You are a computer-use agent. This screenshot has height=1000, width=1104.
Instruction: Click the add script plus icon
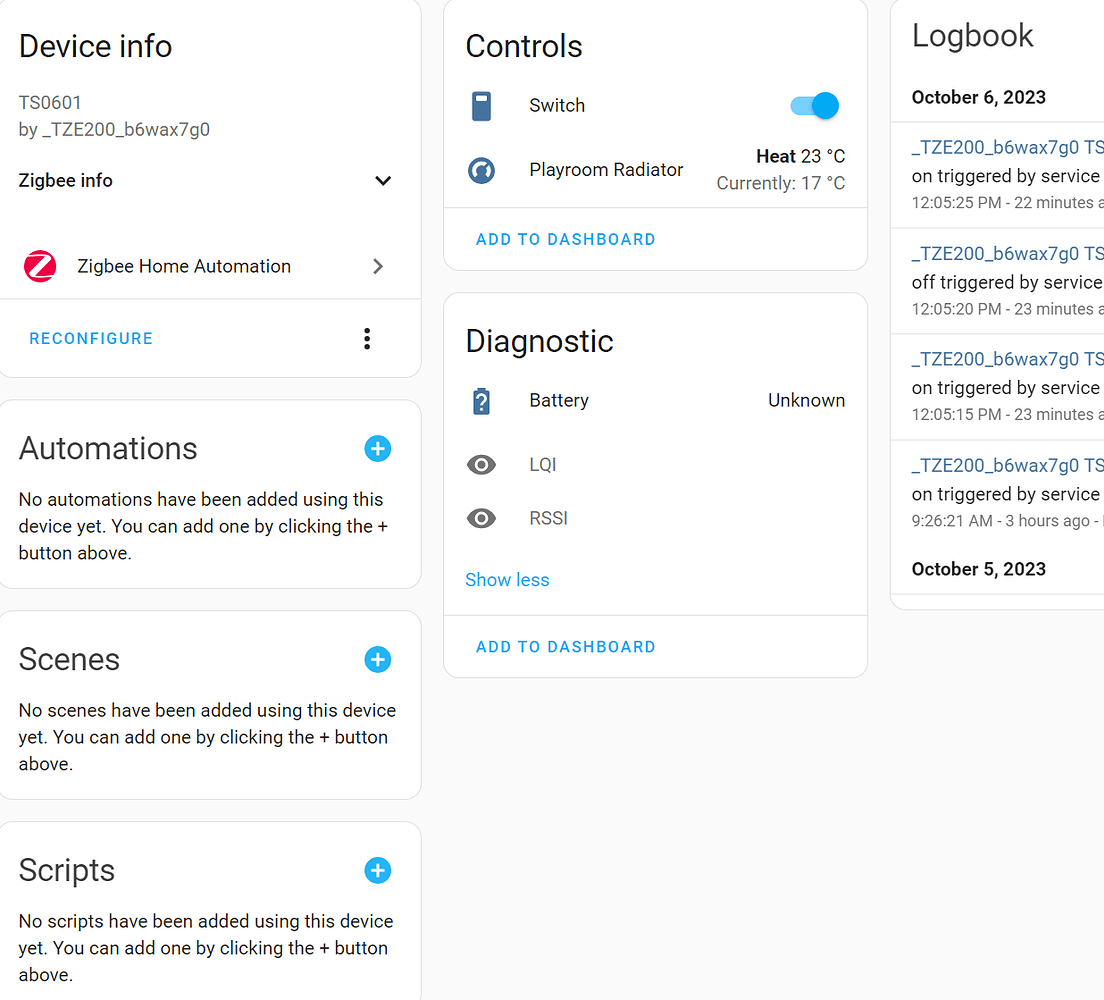pos(377,871)
